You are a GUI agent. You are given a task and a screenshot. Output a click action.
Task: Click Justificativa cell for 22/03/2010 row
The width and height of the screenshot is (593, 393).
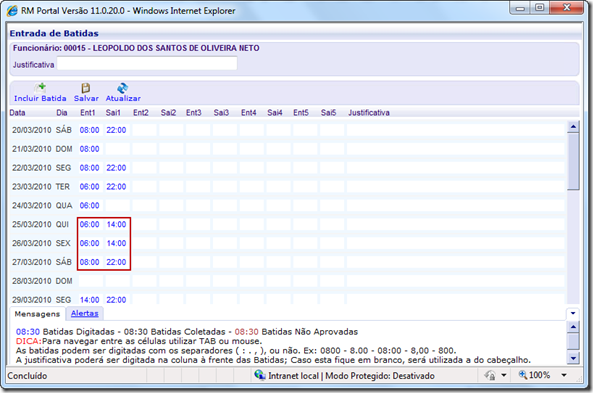(x=456, y=168)
